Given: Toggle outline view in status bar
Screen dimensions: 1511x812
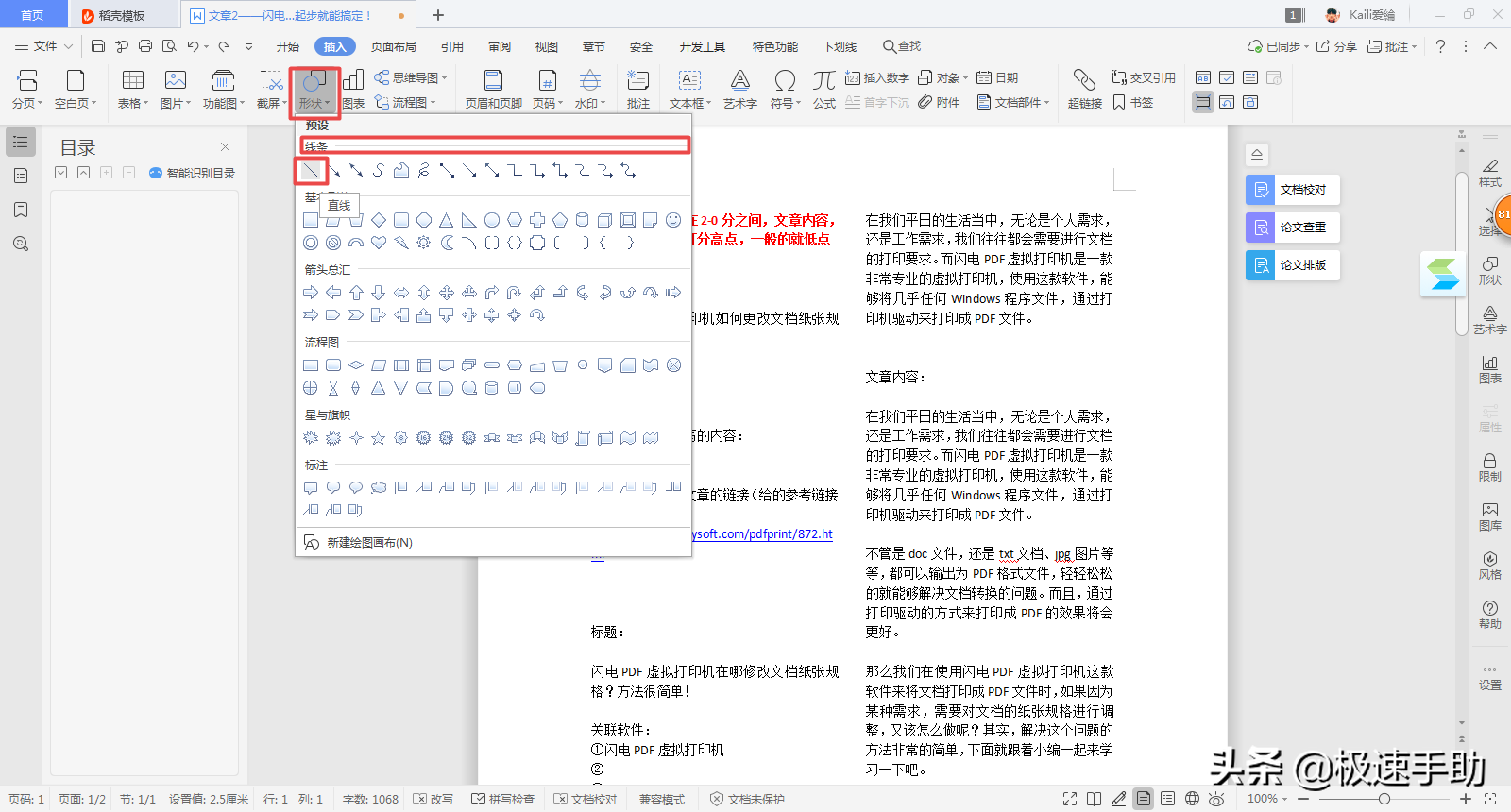Looking at the screenshot, I should click(x=1168, y=799).
